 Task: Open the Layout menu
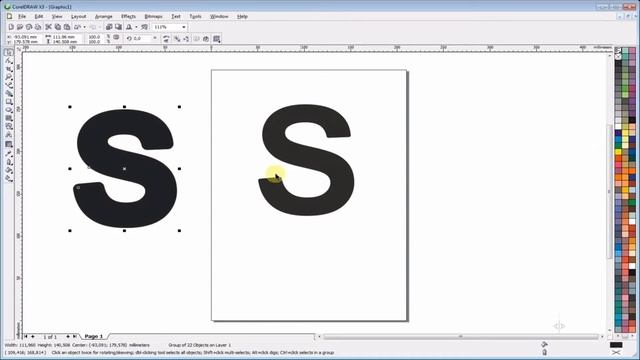click(78, 16)
